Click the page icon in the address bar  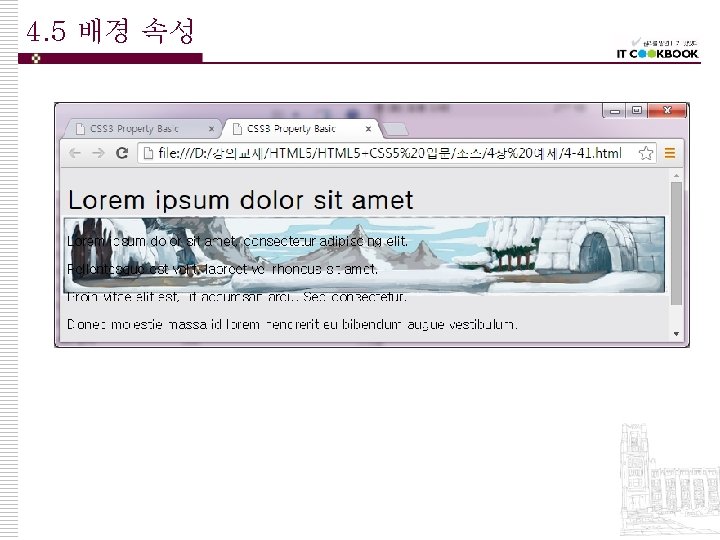pos(148,153)
